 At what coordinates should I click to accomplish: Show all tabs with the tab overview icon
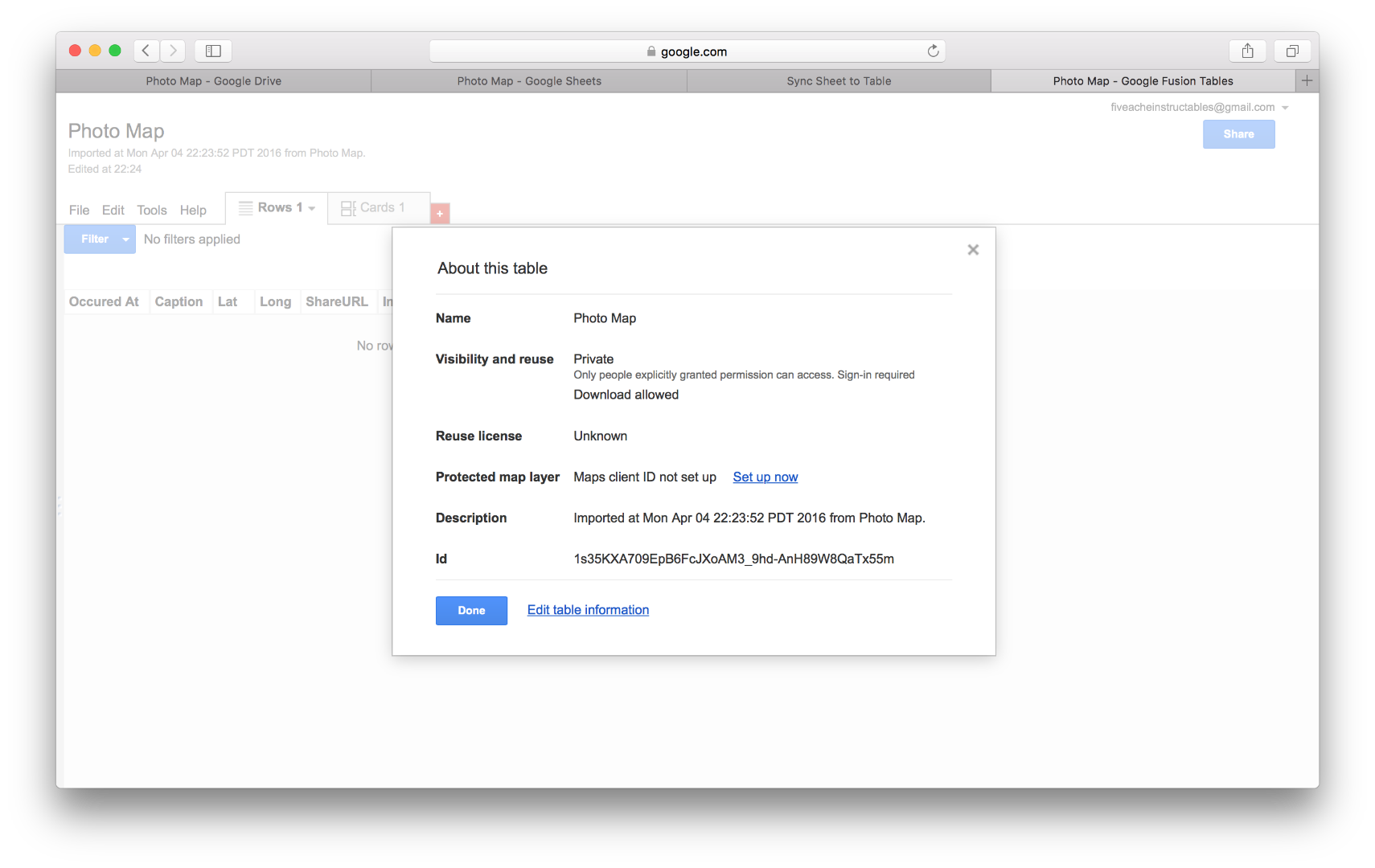tap(1292, 50)
